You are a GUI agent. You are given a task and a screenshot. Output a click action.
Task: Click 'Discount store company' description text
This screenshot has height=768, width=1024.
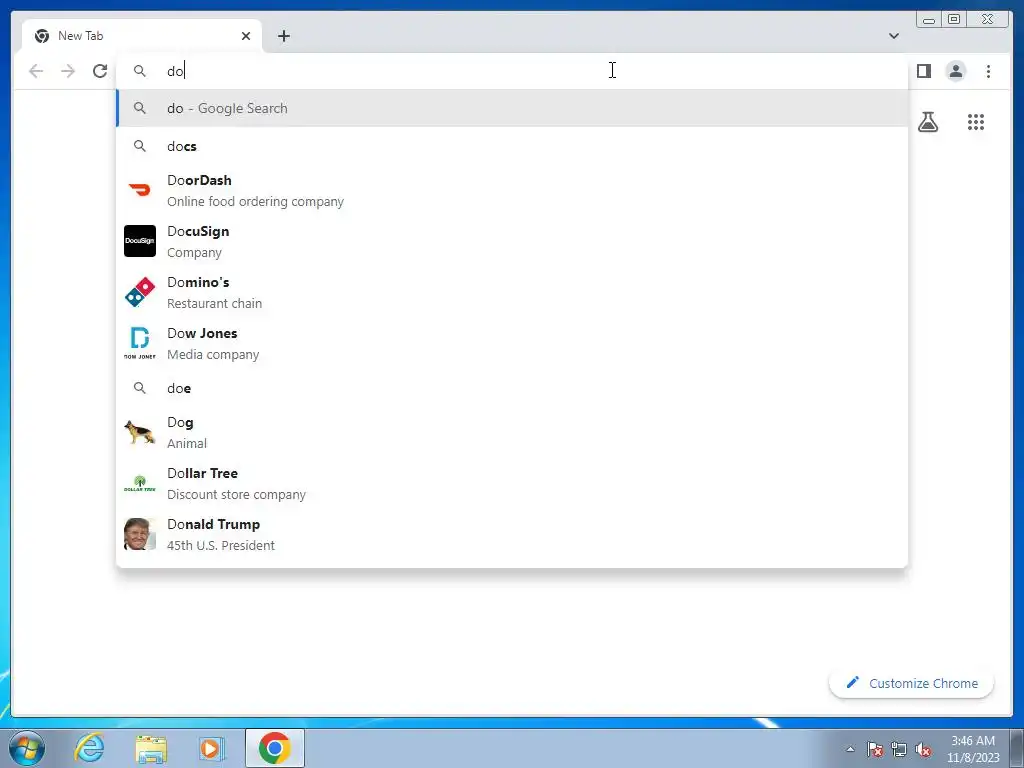(x=236, y=494)
